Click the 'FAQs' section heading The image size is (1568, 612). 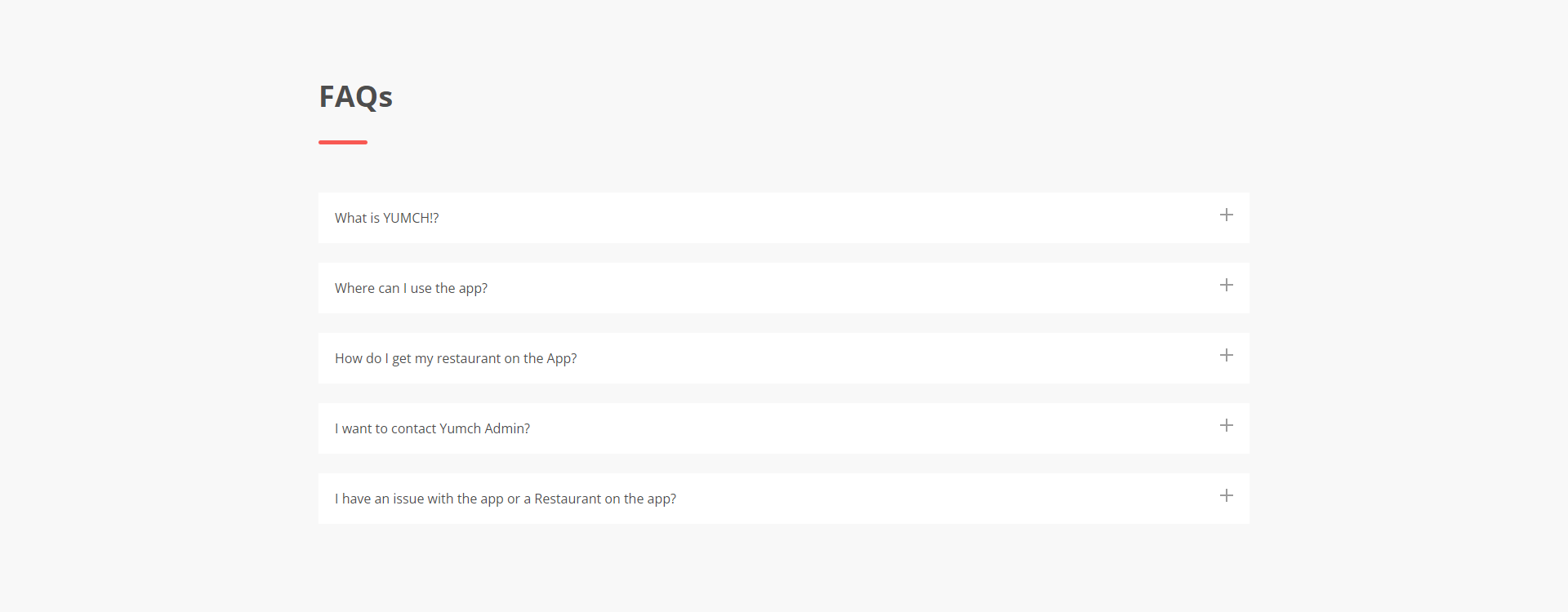[355, 96]
